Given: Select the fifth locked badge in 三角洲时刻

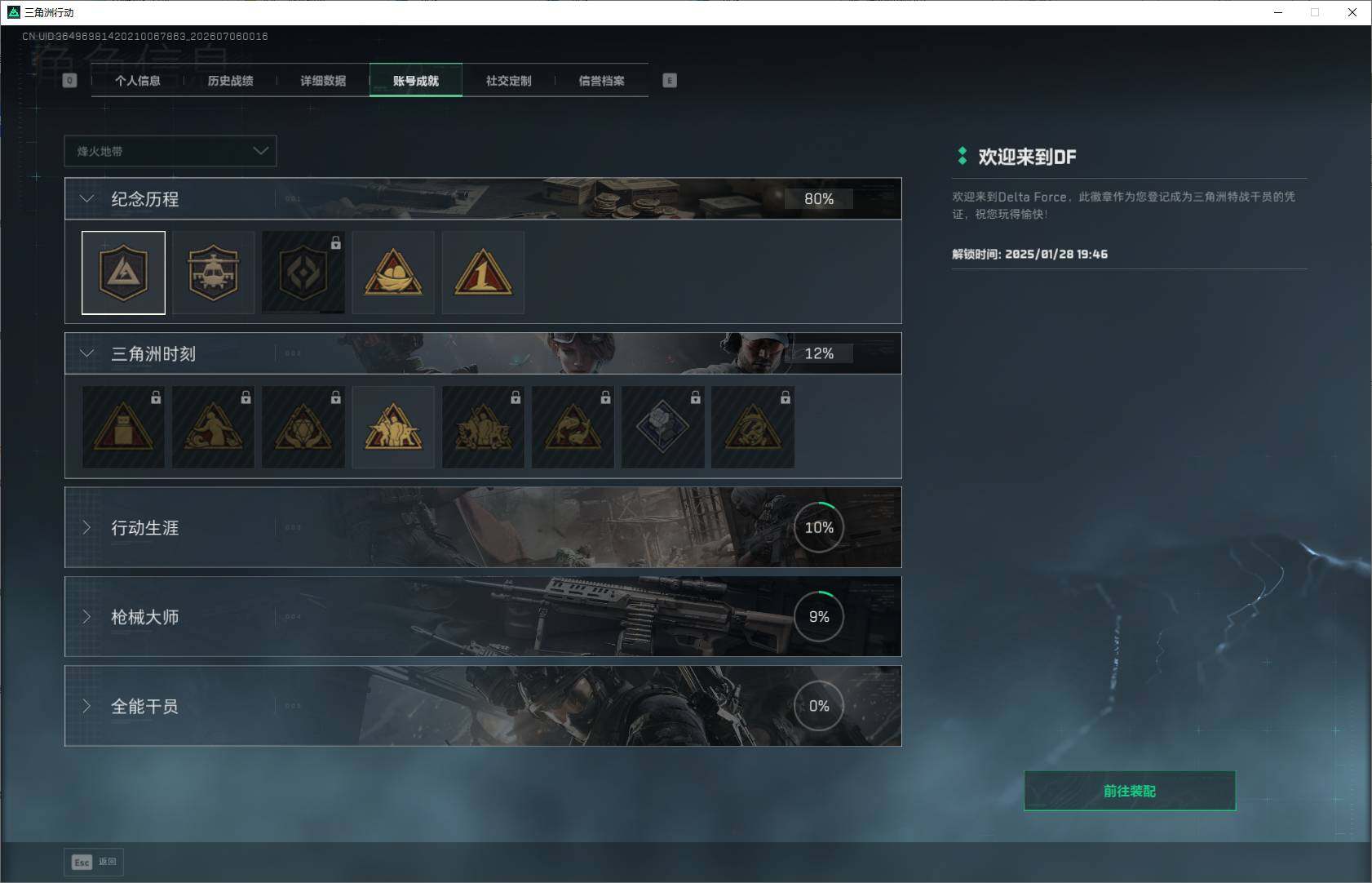Looking at the screenshot, I should tap(483, 427).
